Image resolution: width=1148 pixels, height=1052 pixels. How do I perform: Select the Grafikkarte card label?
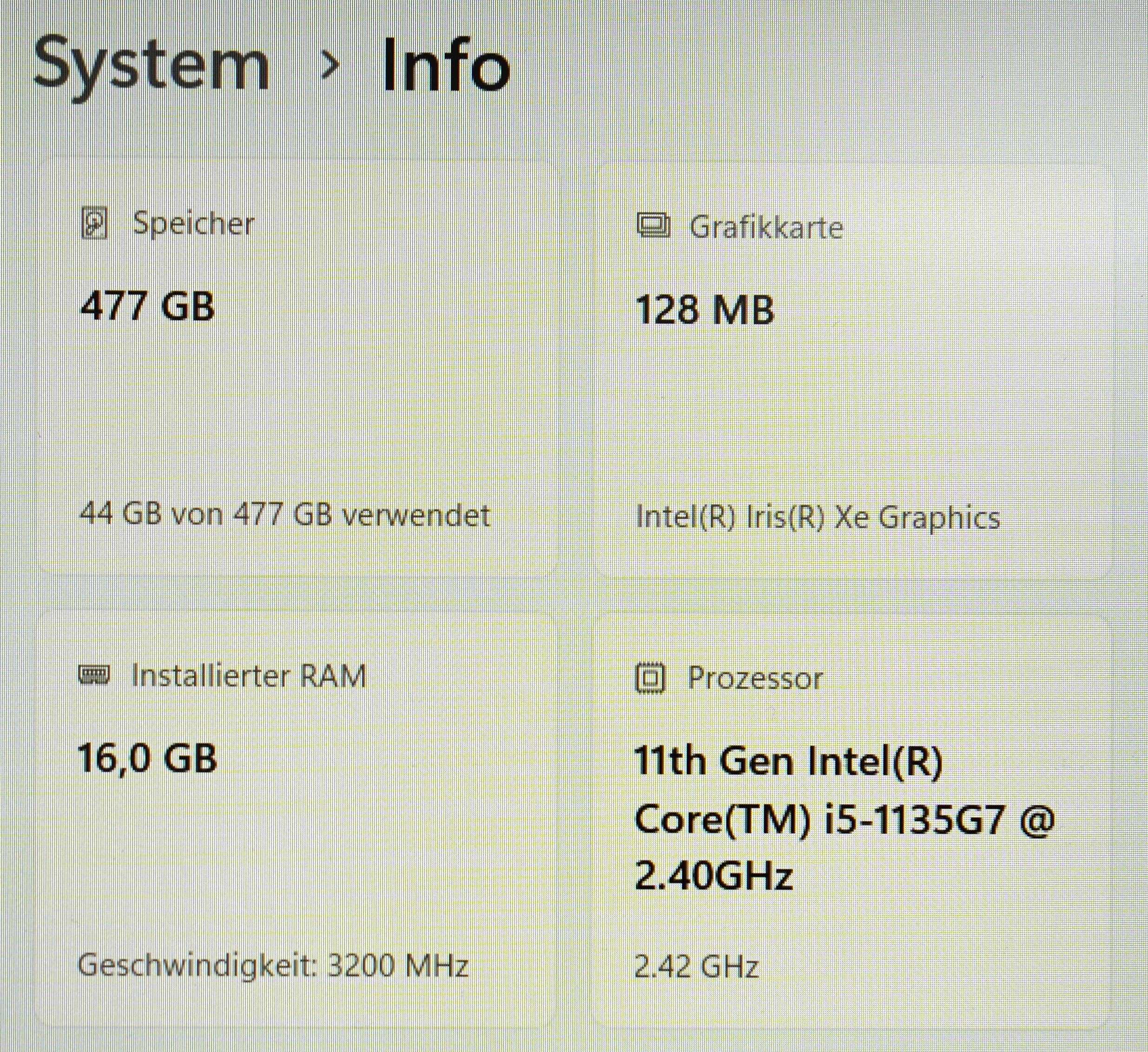coord(766,227)
